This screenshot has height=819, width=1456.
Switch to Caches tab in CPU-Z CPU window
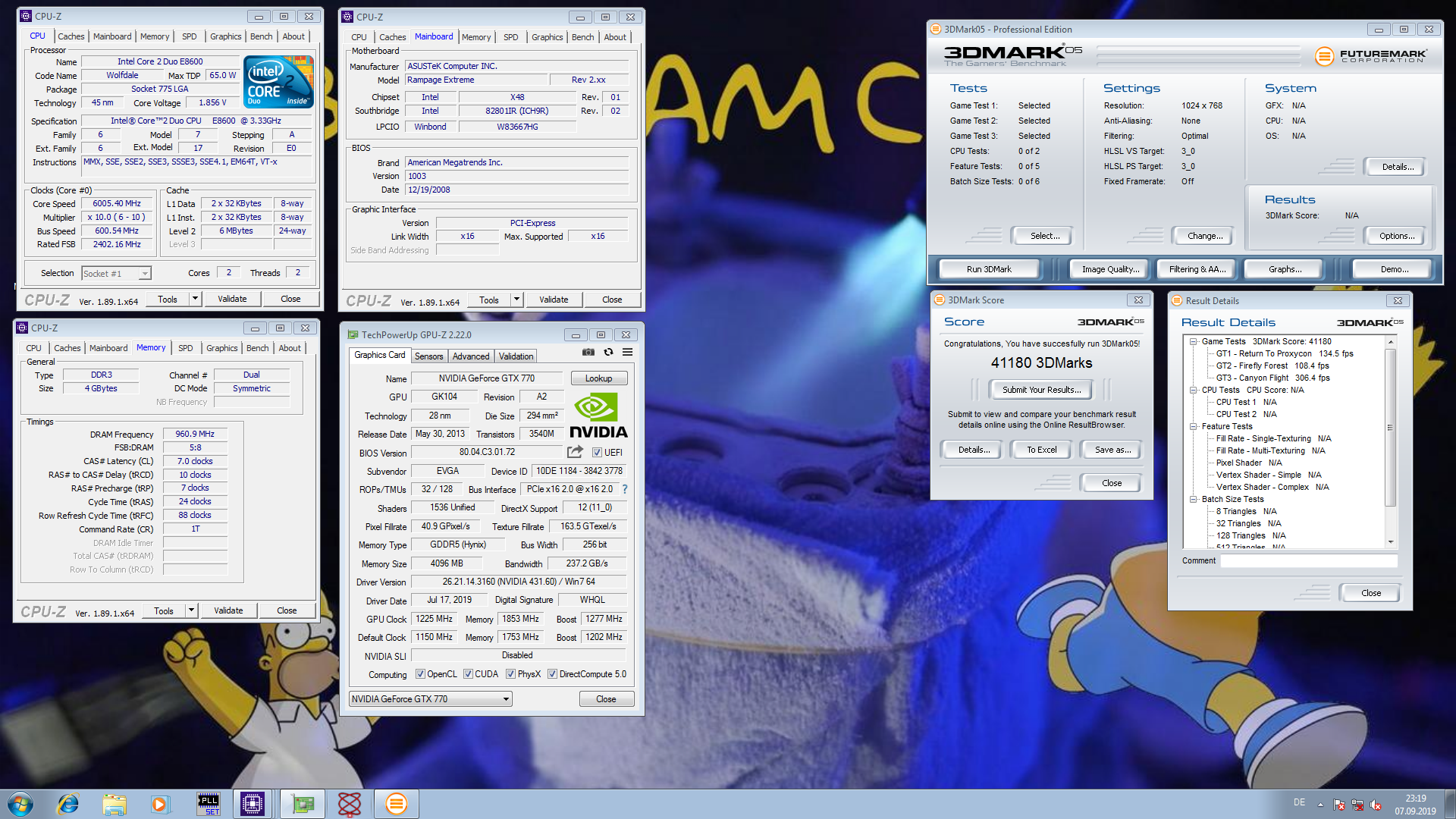71,36
